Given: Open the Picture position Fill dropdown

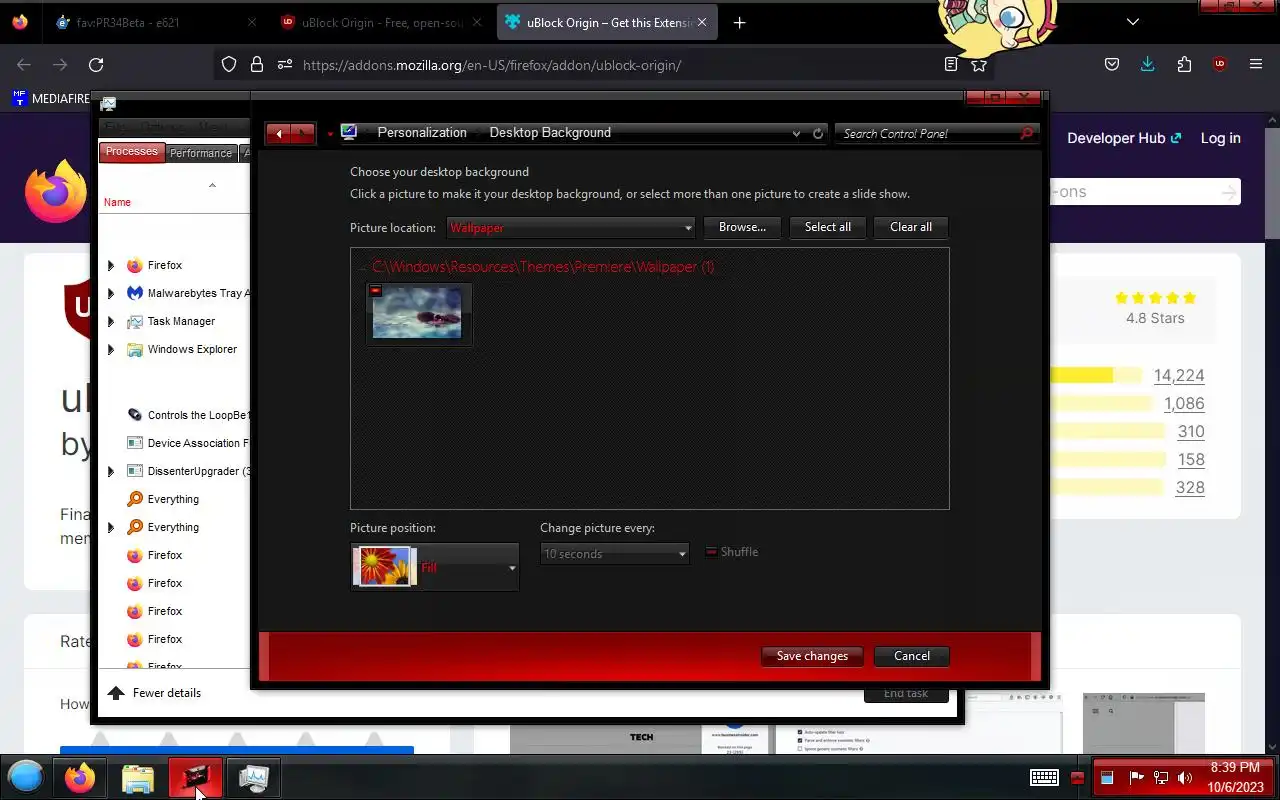Looking at the screenshot, I should [x=435, y=567].
